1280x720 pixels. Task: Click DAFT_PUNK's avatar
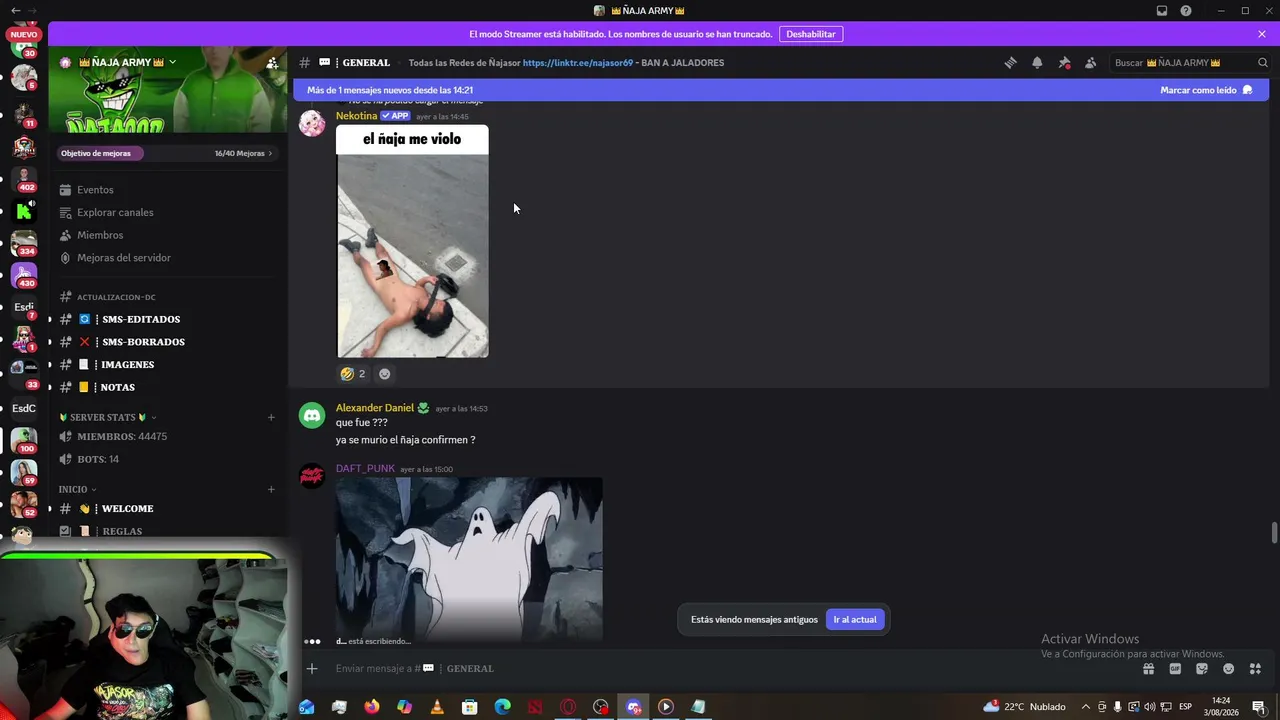(x=312, y=476)
